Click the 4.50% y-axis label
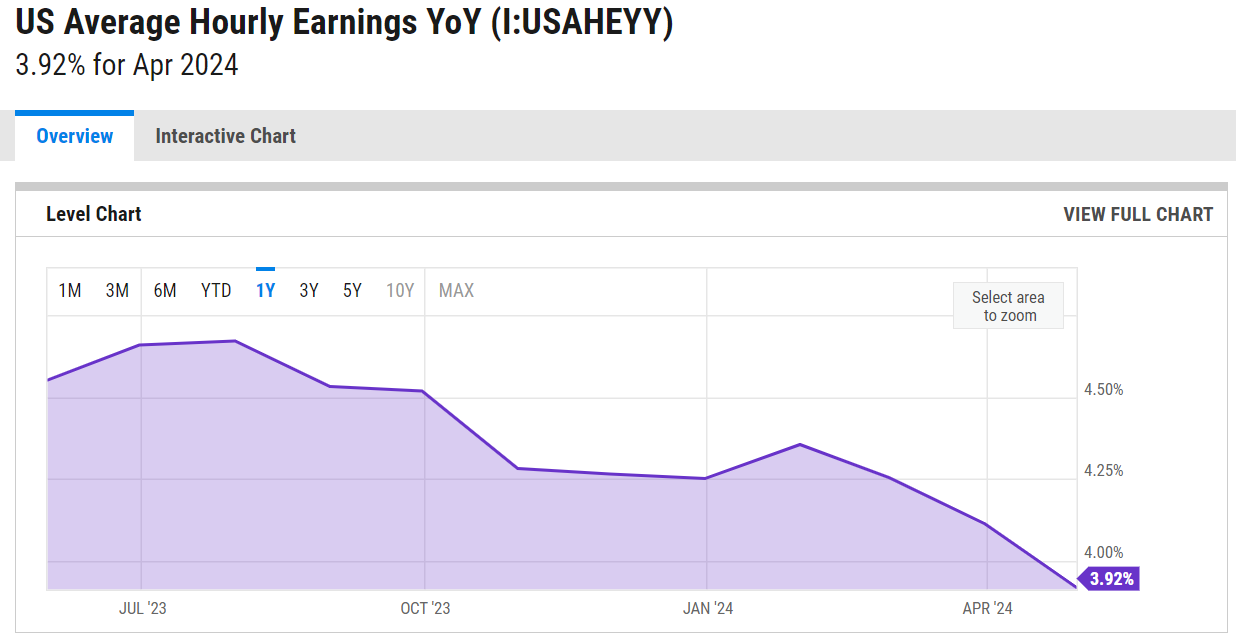Image resolution: width=1236 pixels, height=641 pixels. (x=1104, y=390)
